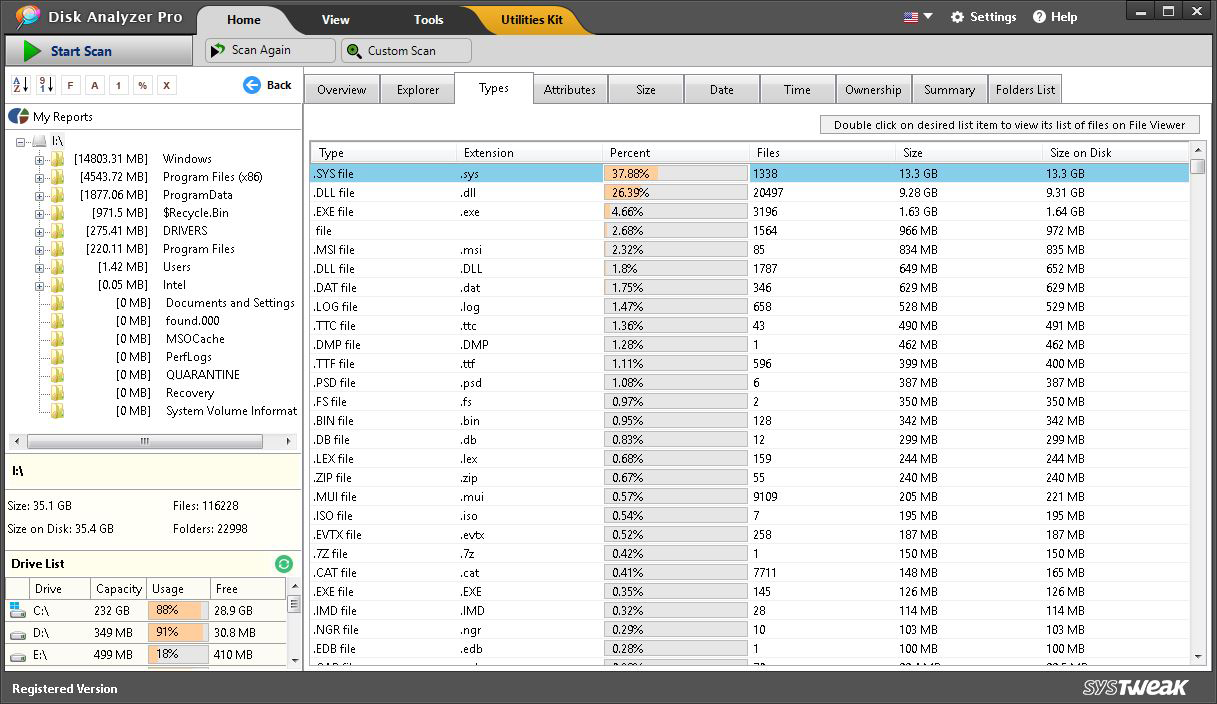Open the language flag dropdown
The width and height of the screenshot is (1217, 704).
click(x=917, y=17)
